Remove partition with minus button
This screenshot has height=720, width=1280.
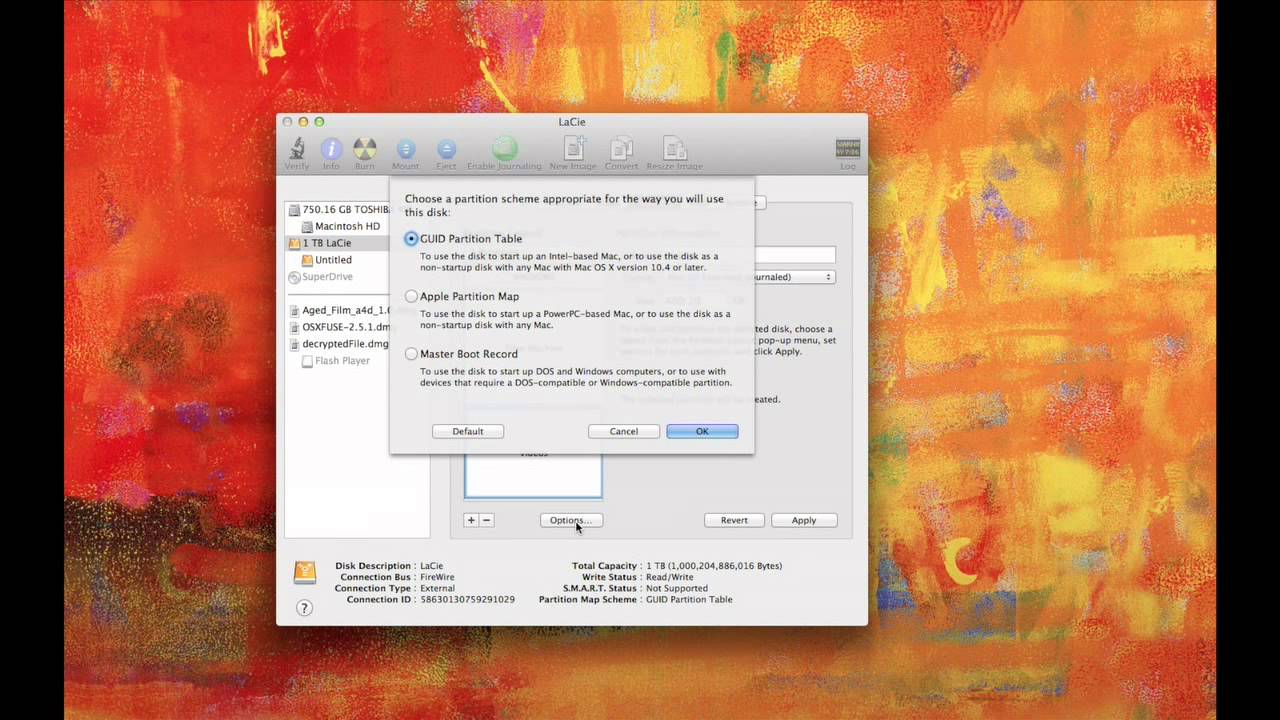click(487, 520)
